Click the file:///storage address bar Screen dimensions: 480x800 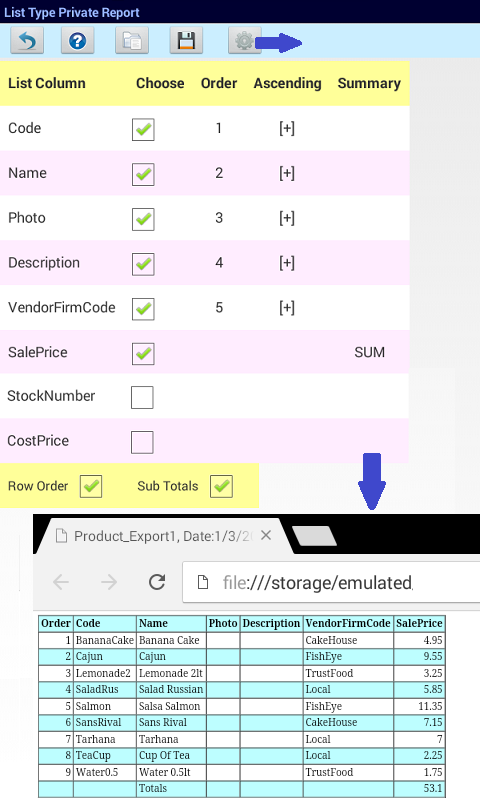tap(332, 582)
